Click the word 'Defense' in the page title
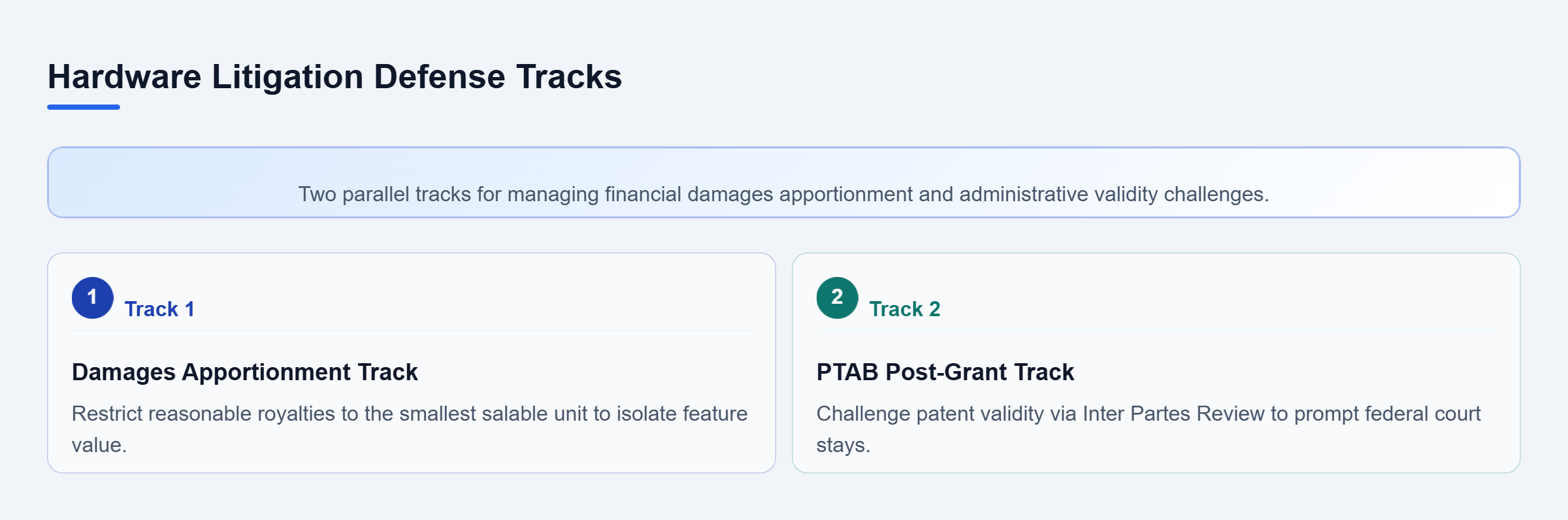Screen dimensions: 1568x520 pyautogui.click(x=440, y=76)
